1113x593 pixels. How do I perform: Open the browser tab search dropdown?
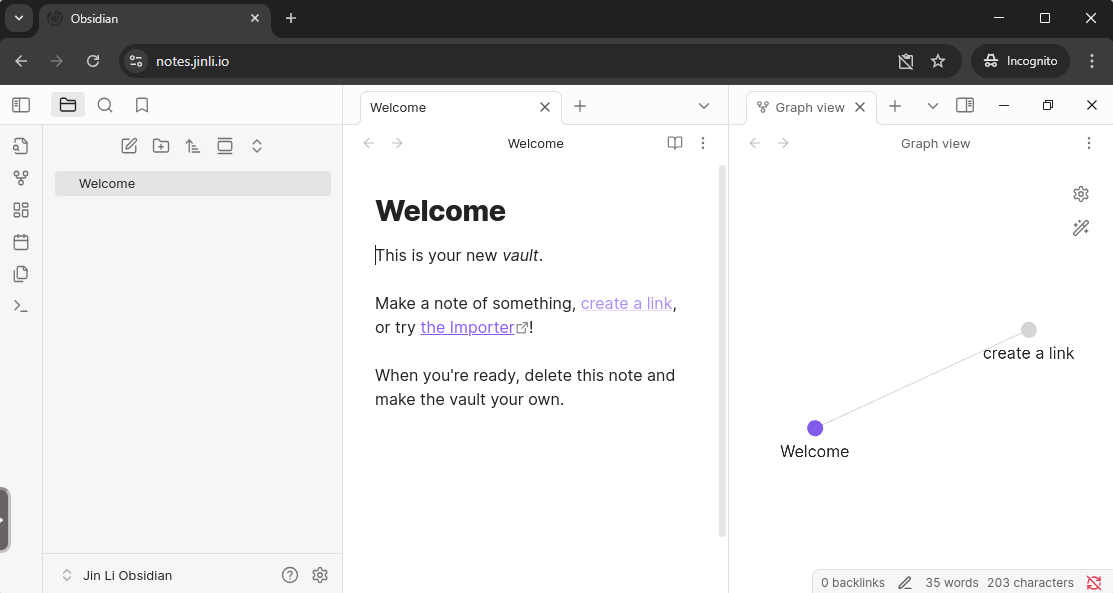19,18
